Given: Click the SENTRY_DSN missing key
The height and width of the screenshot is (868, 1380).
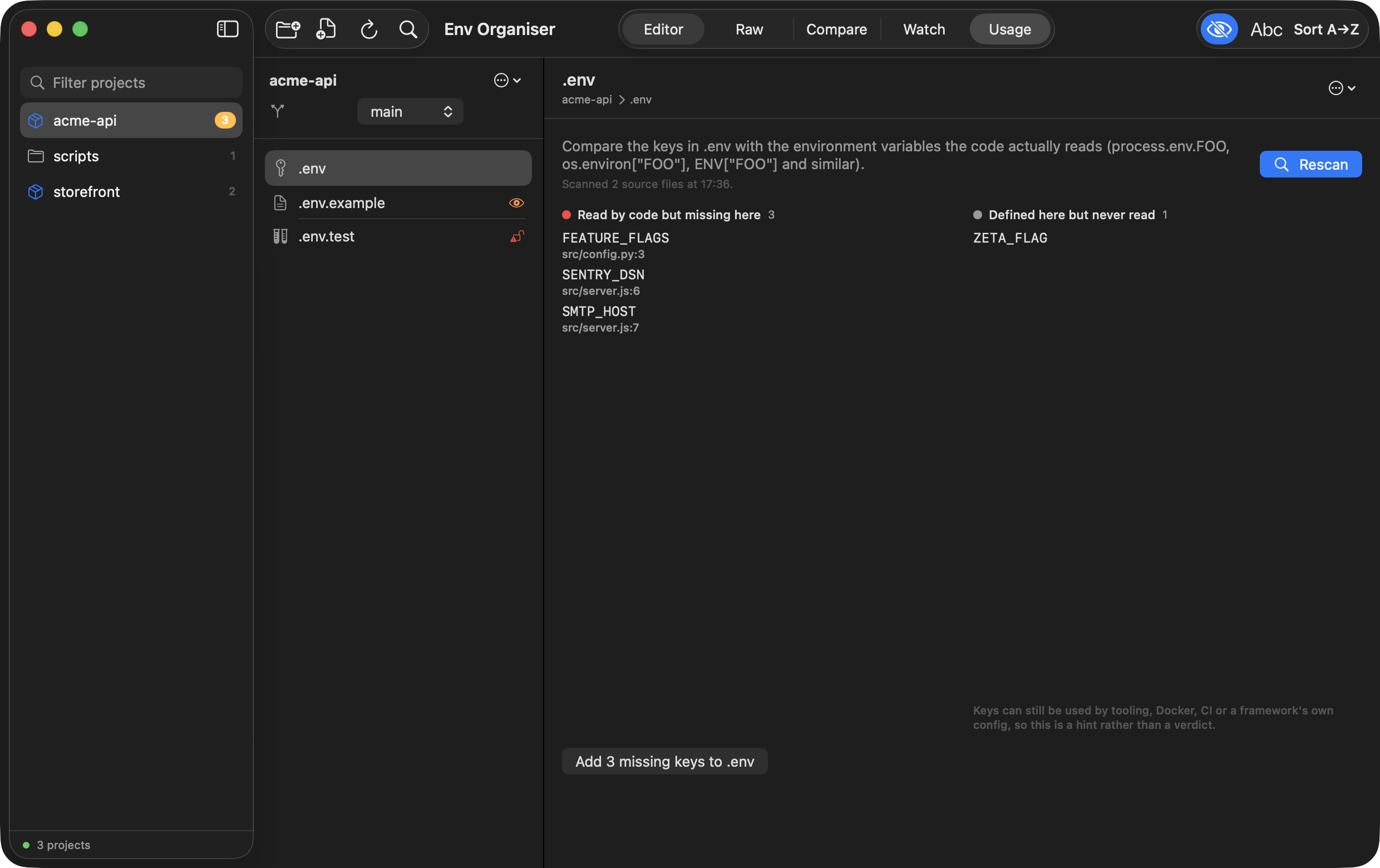Looking at the screenshot, I should point(603,274).
